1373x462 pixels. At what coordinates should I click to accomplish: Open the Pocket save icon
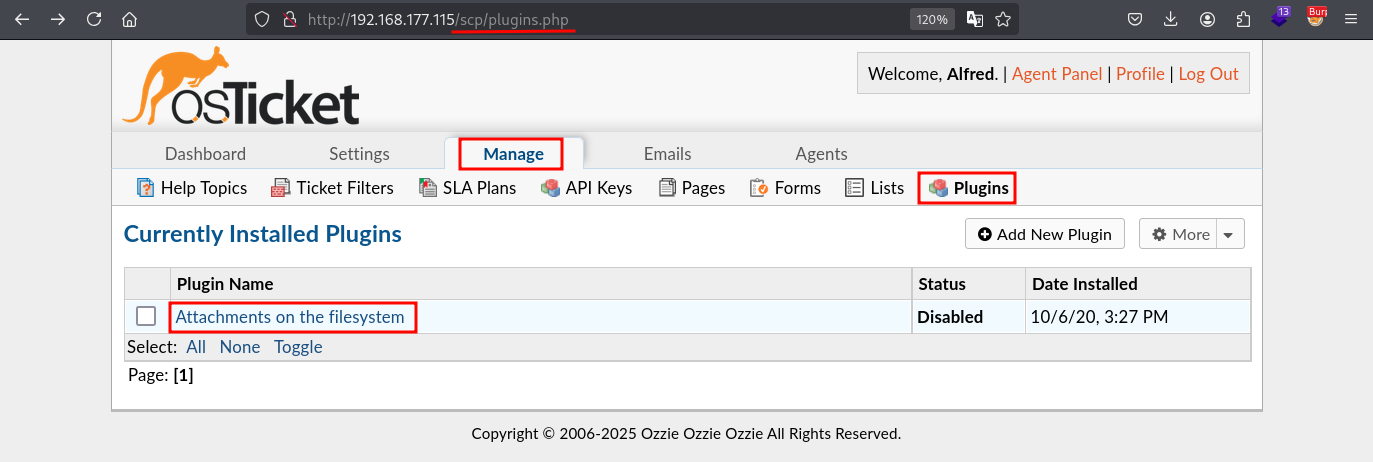(x=1135, y=19)
